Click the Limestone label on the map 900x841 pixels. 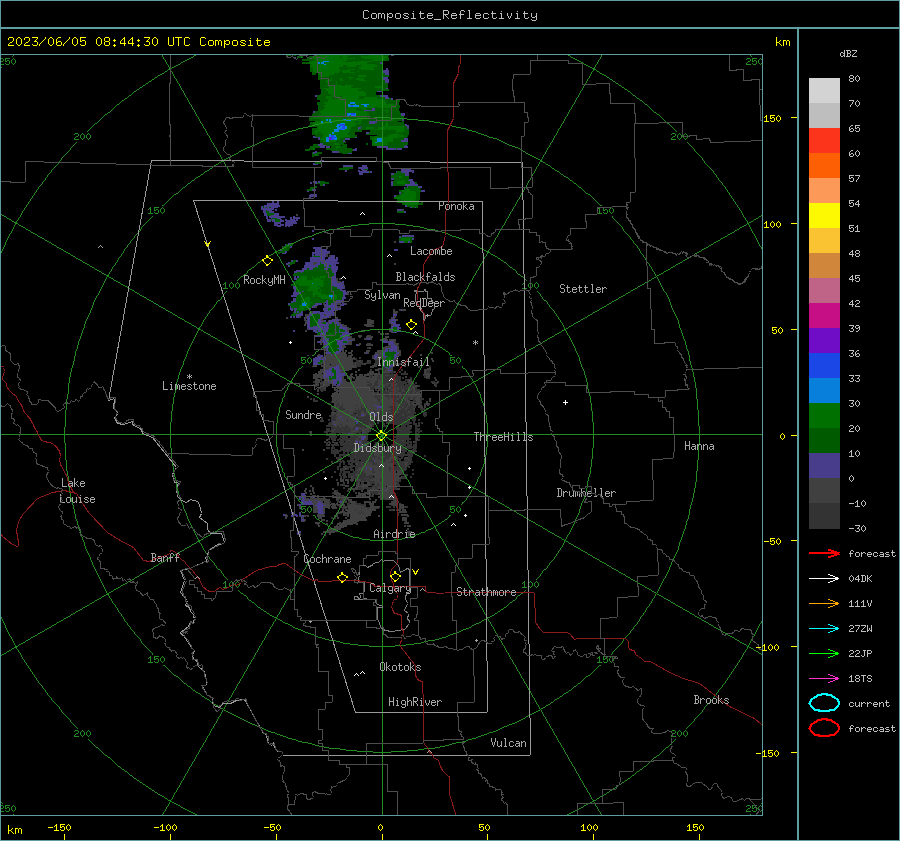[189, 386]
